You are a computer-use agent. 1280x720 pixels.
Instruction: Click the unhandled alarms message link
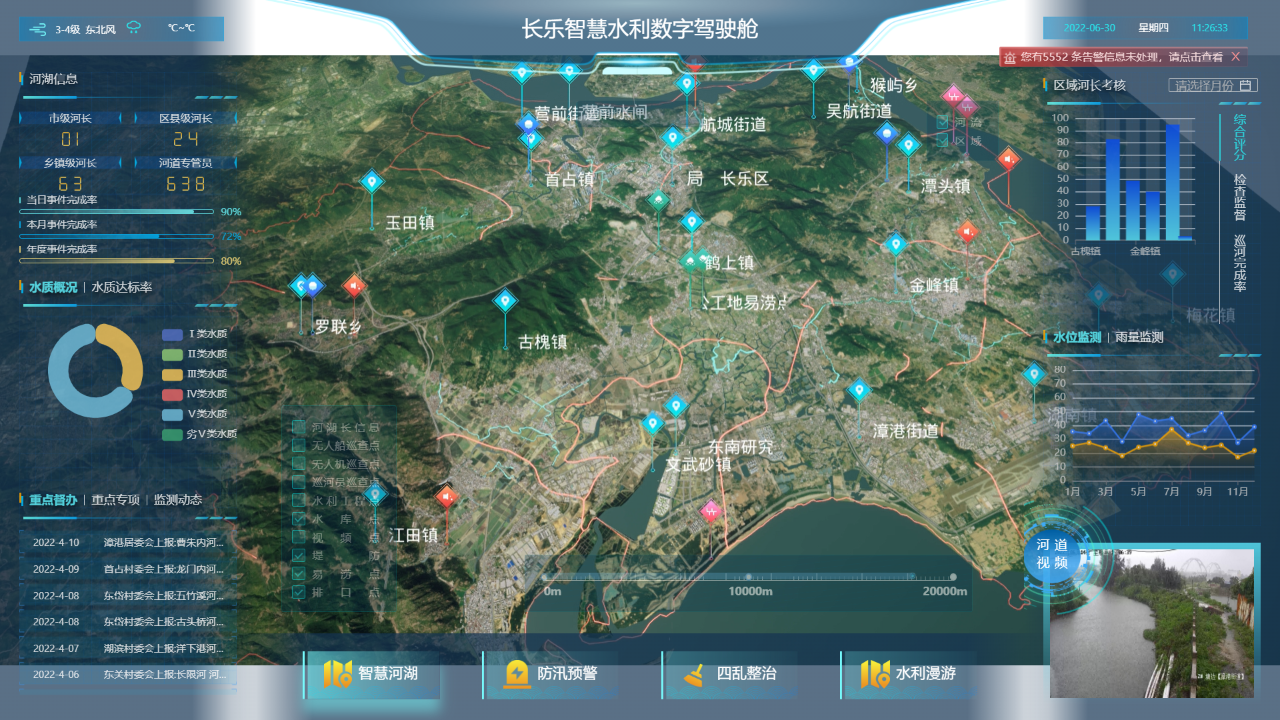coord(1121,58)
